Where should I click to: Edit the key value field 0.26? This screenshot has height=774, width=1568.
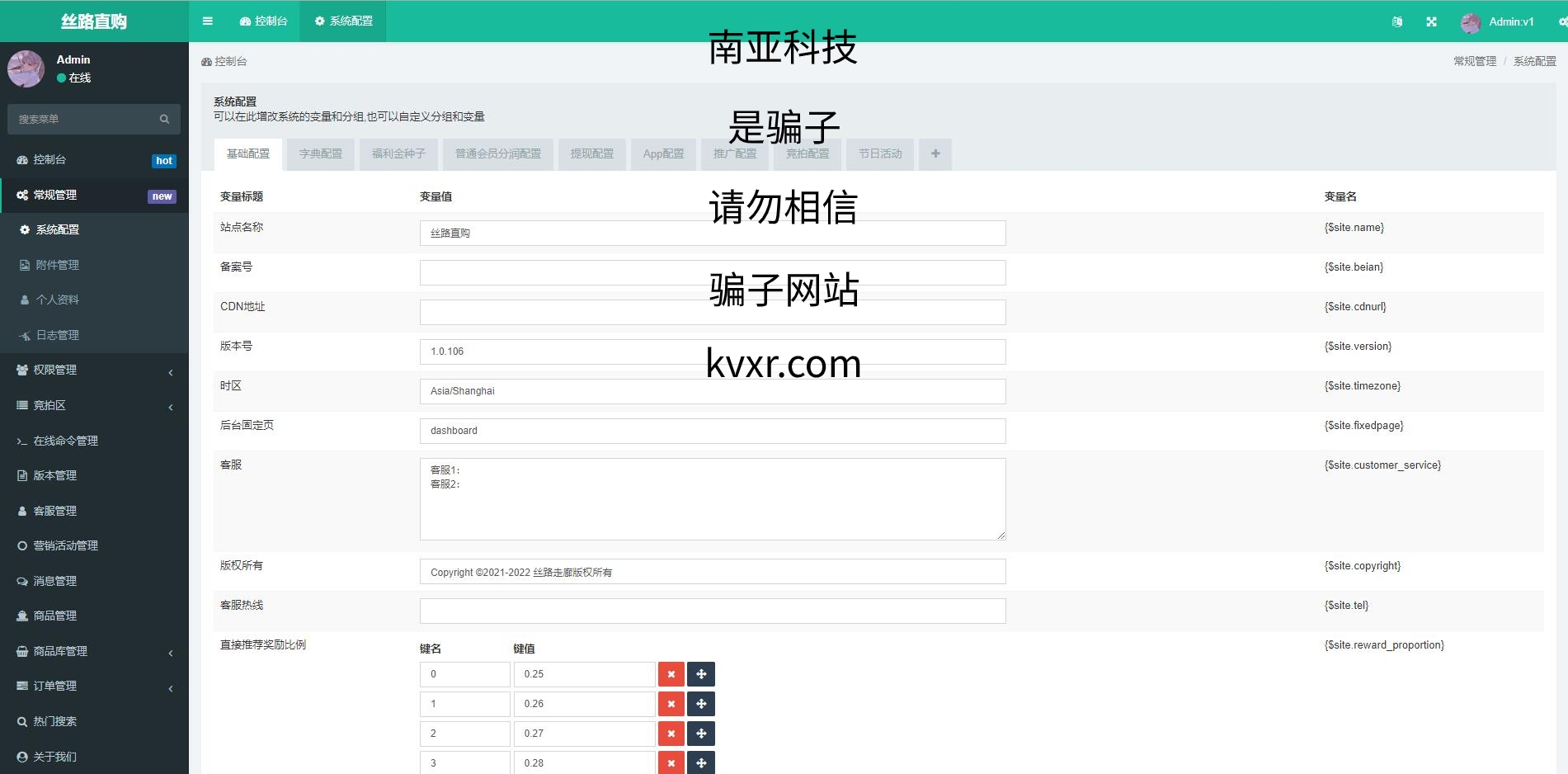[584, 704]
